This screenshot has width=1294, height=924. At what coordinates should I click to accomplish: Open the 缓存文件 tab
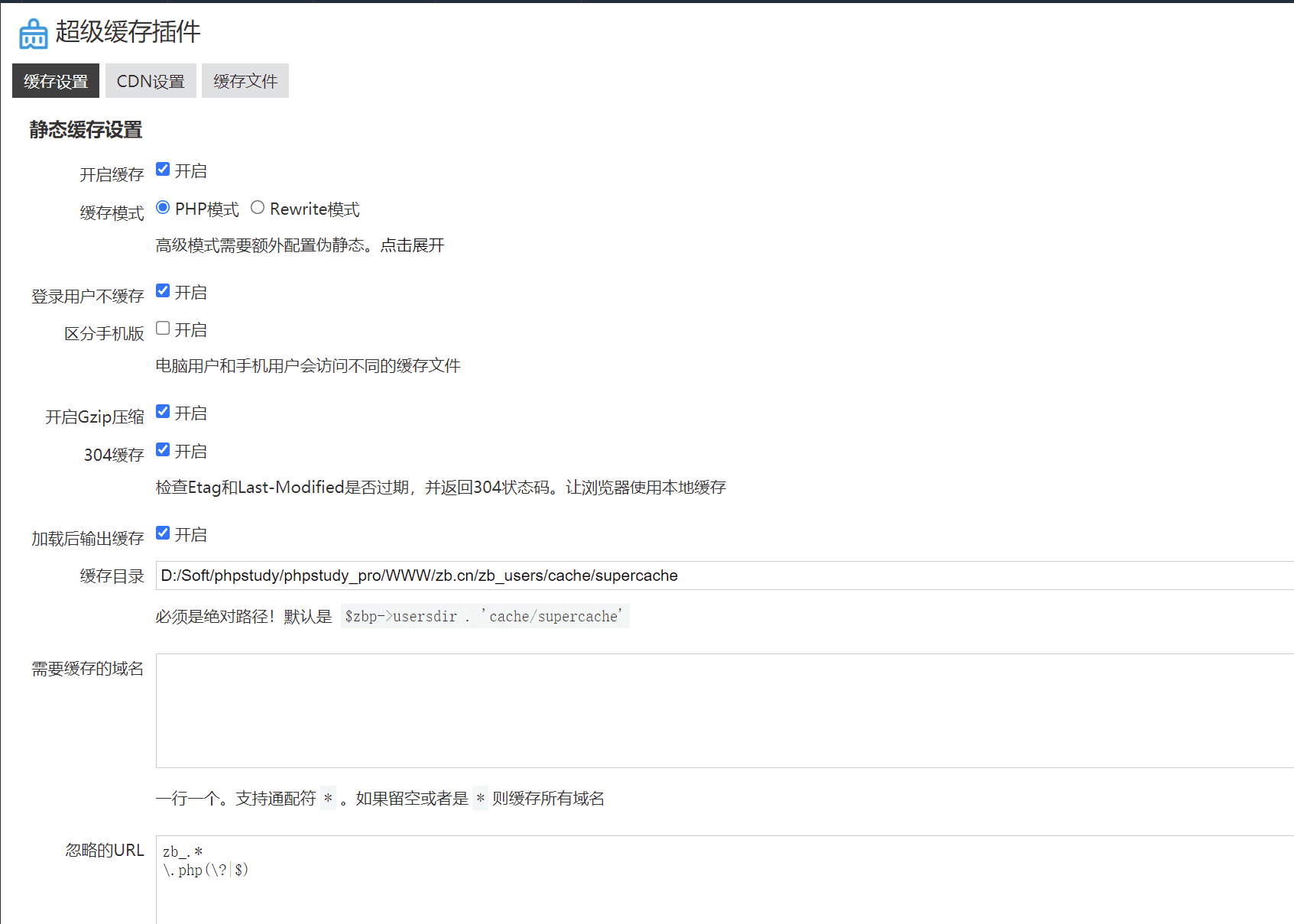coord(245,80)
